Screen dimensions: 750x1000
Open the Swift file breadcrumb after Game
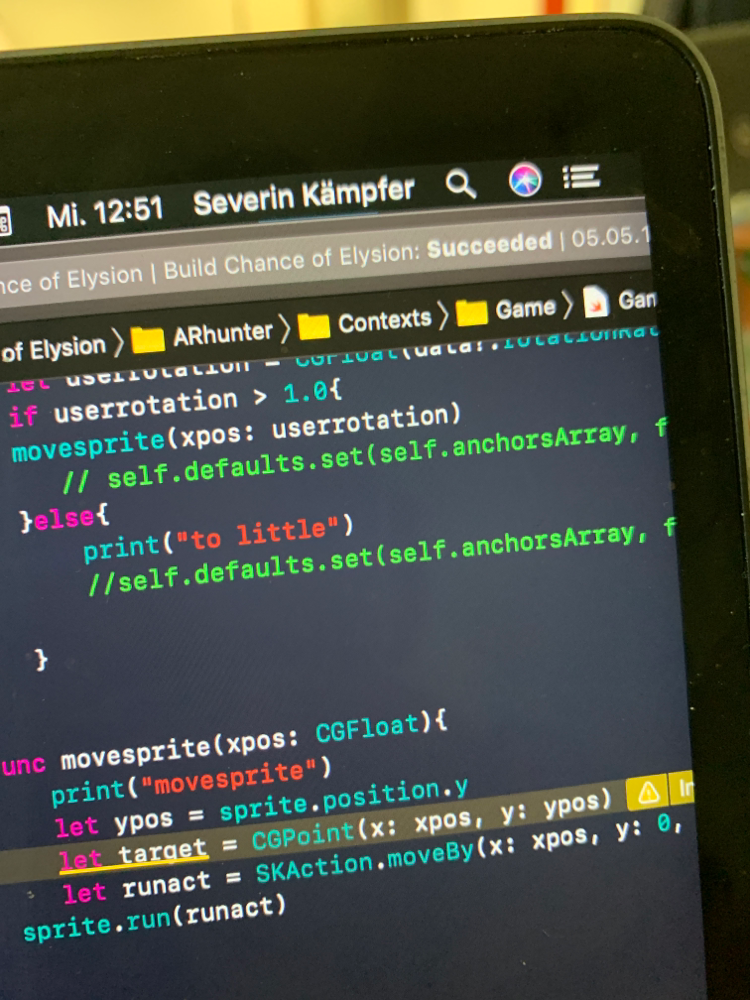619,300
